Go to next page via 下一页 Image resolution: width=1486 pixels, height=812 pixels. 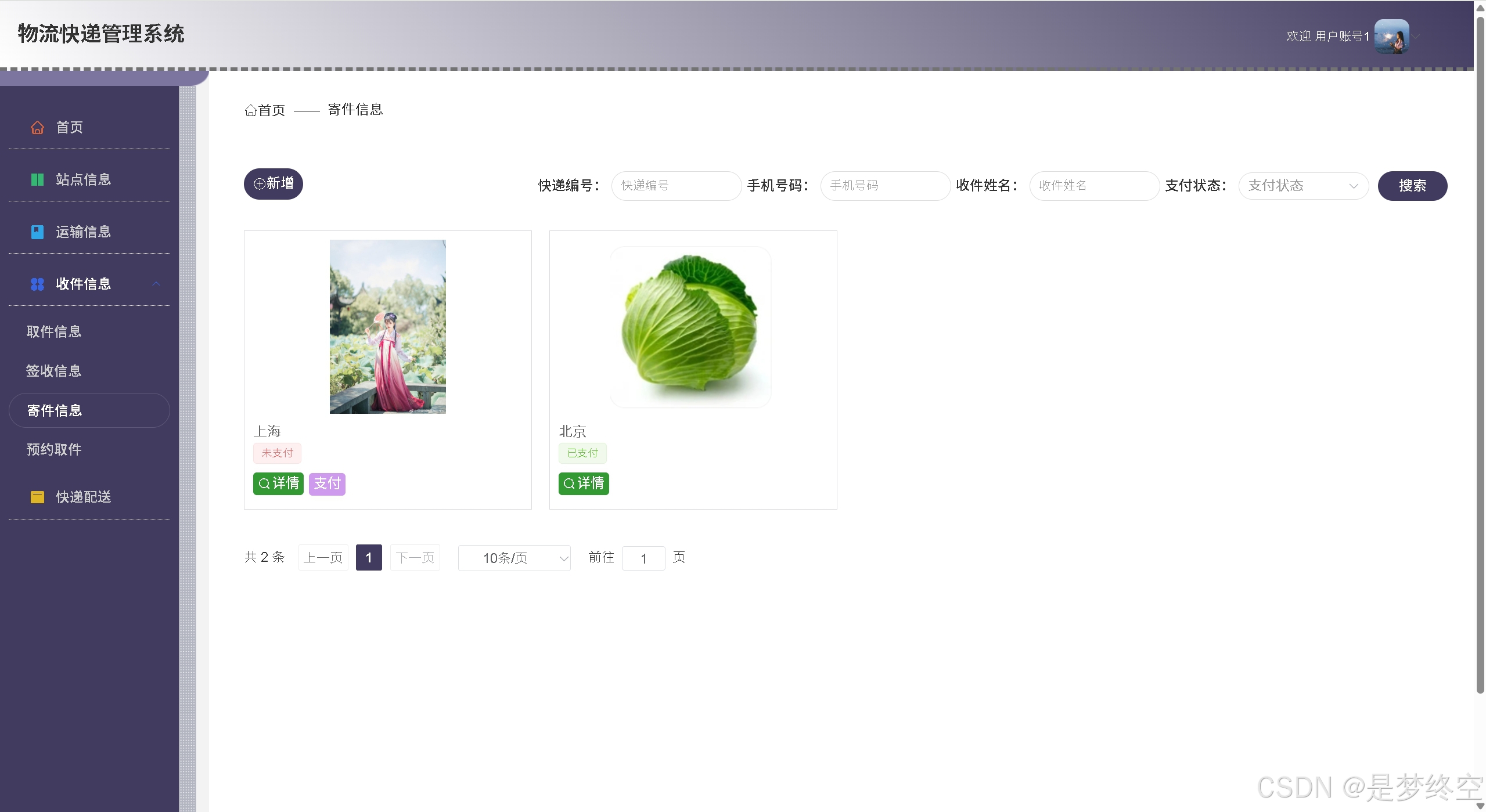pos(415,557)
